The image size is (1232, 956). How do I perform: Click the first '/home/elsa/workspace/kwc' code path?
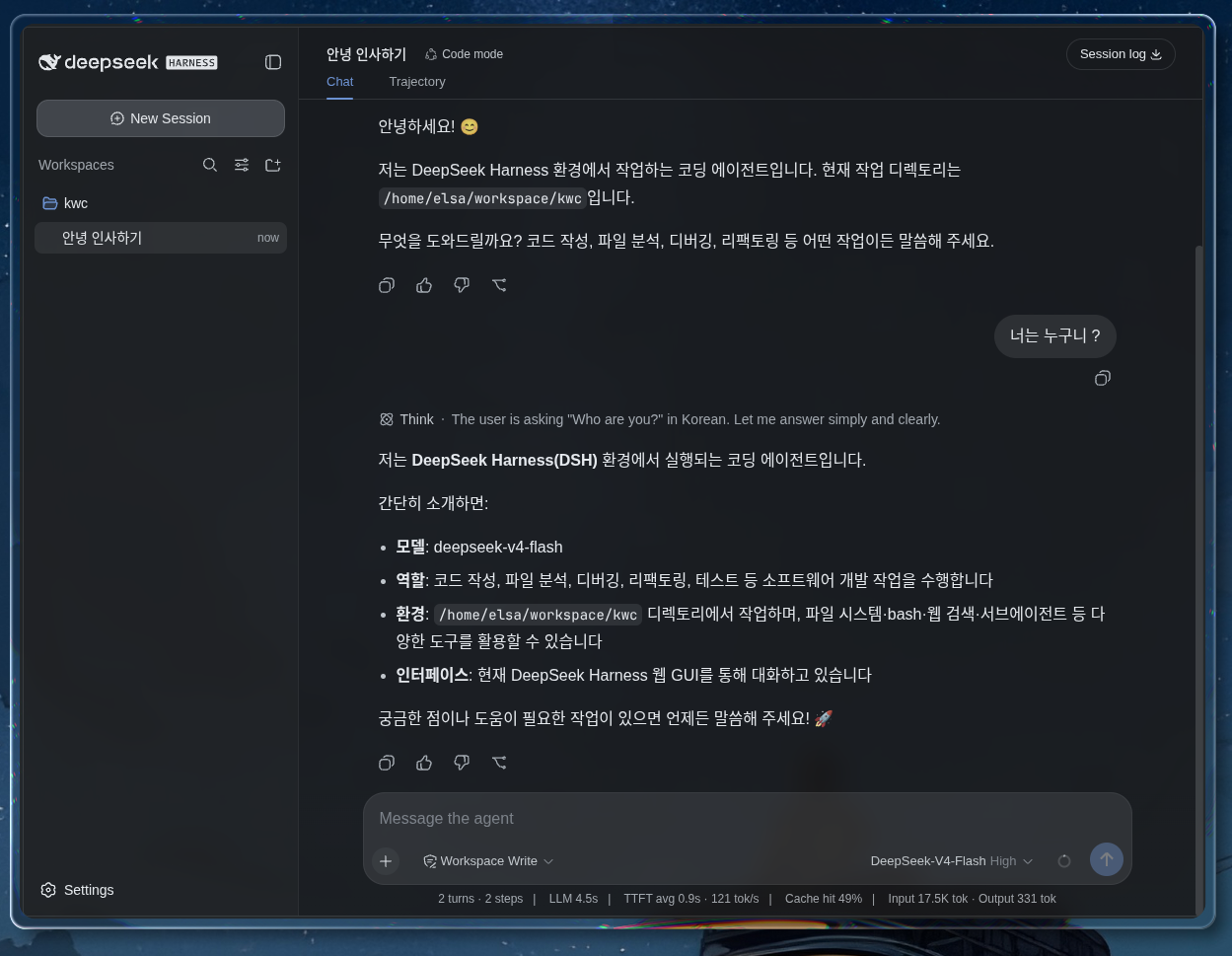click(482, 198)
